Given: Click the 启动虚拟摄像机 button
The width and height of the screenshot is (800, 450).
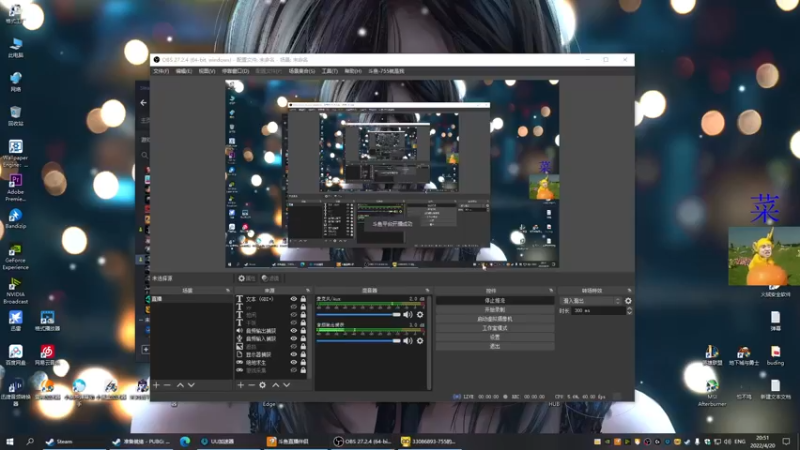Looking at the screenshot, I should tap(495, 319).
